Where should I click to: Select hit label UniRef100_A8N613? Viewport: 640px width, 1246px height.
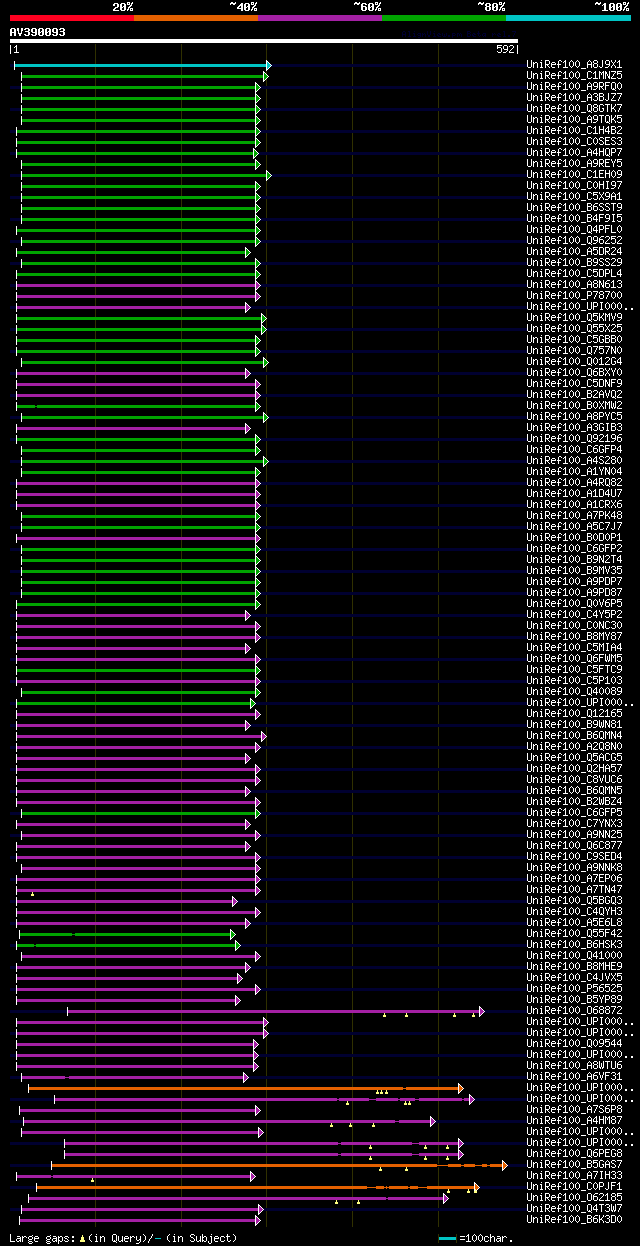574,285
